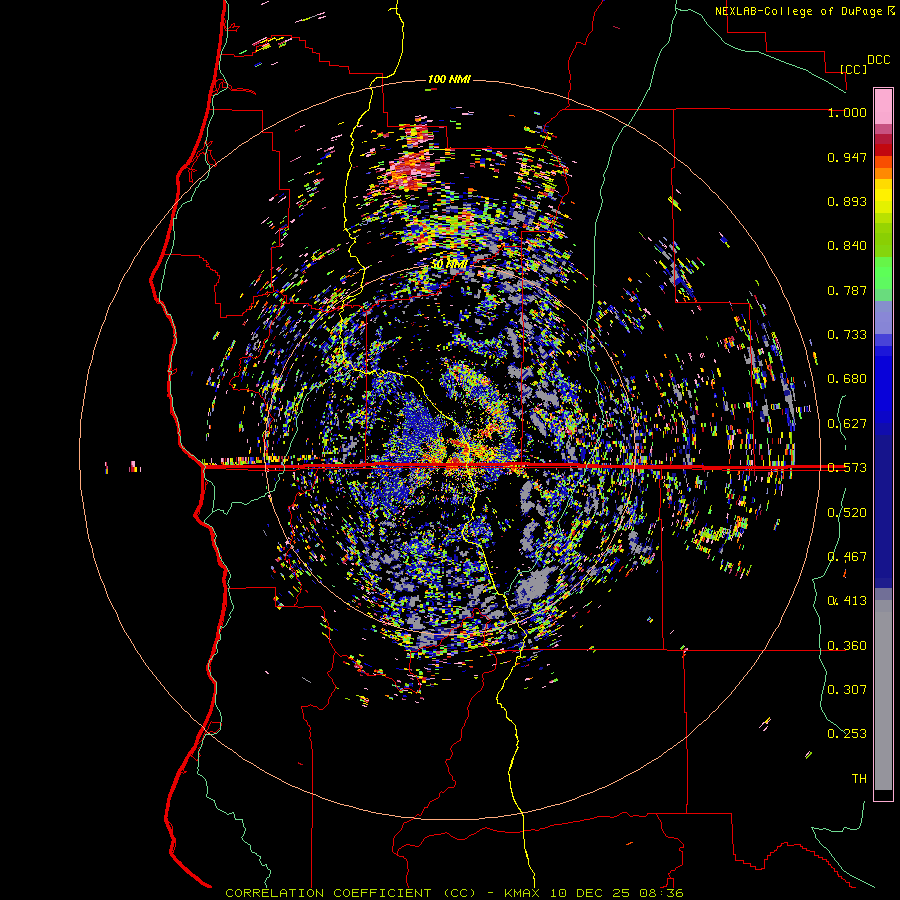Click the CC legend header label
This screenshot has width=900, height=900.
click(854, 69)
